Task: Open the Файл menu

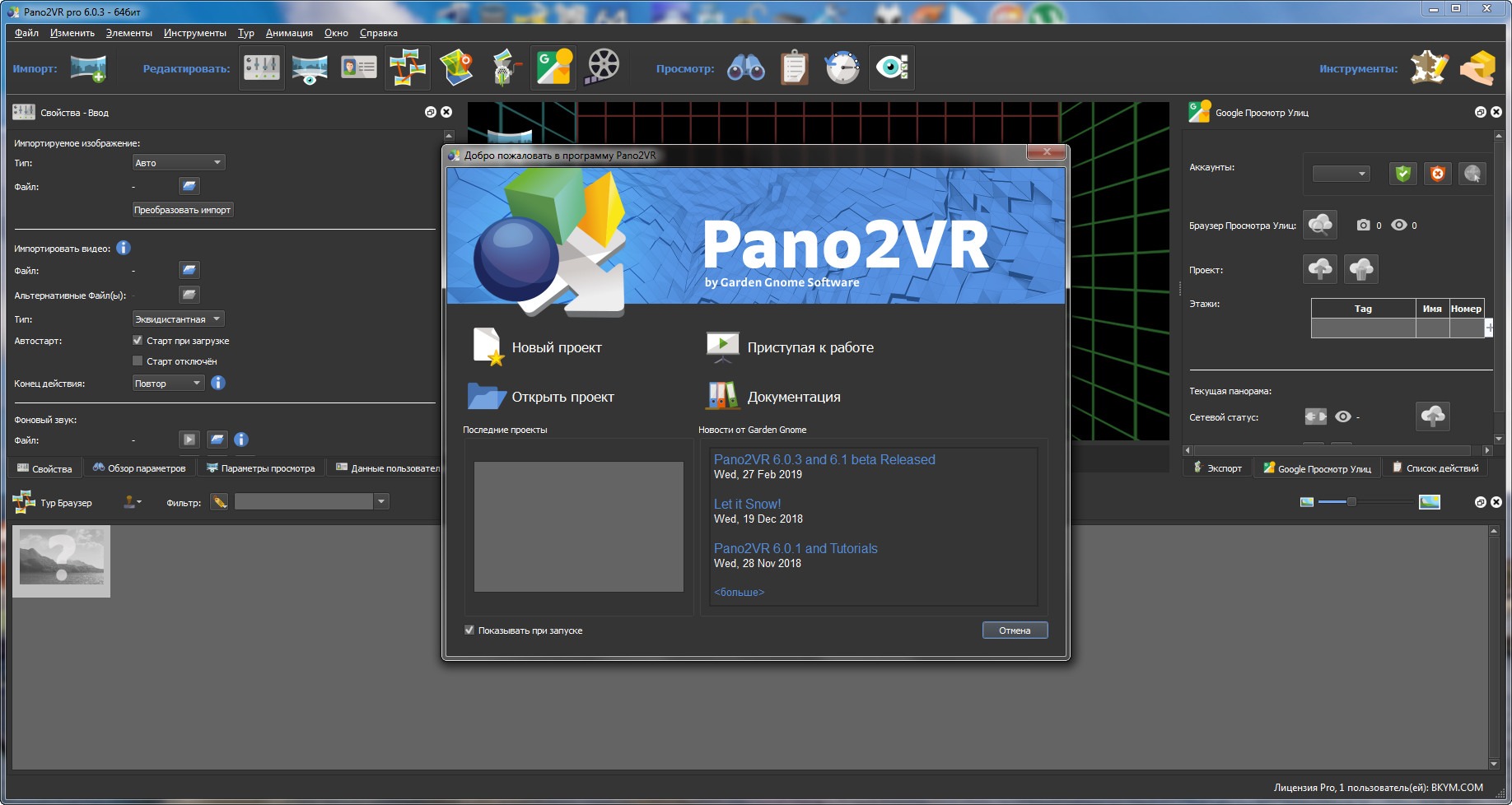Action: [x=26, y=33]
